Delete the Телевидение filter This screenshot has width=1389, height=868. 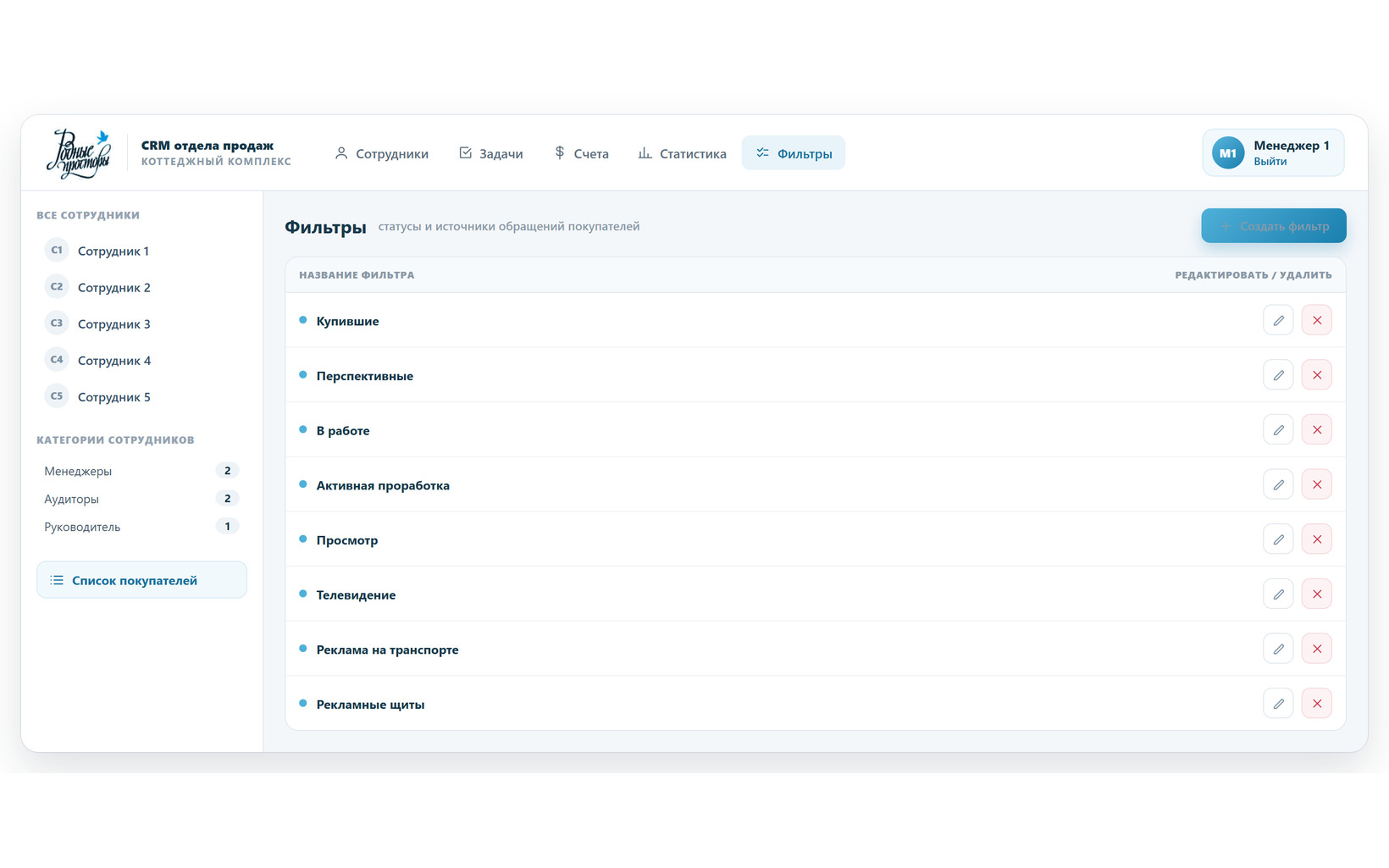point(1317,594)
